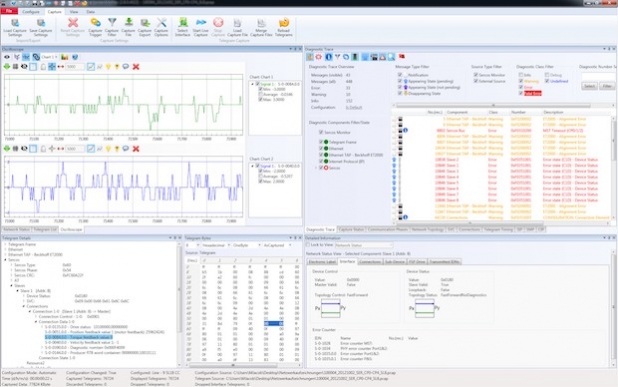
Task: Click the Filter button for diagnostic number
Action: pos(607,86)
